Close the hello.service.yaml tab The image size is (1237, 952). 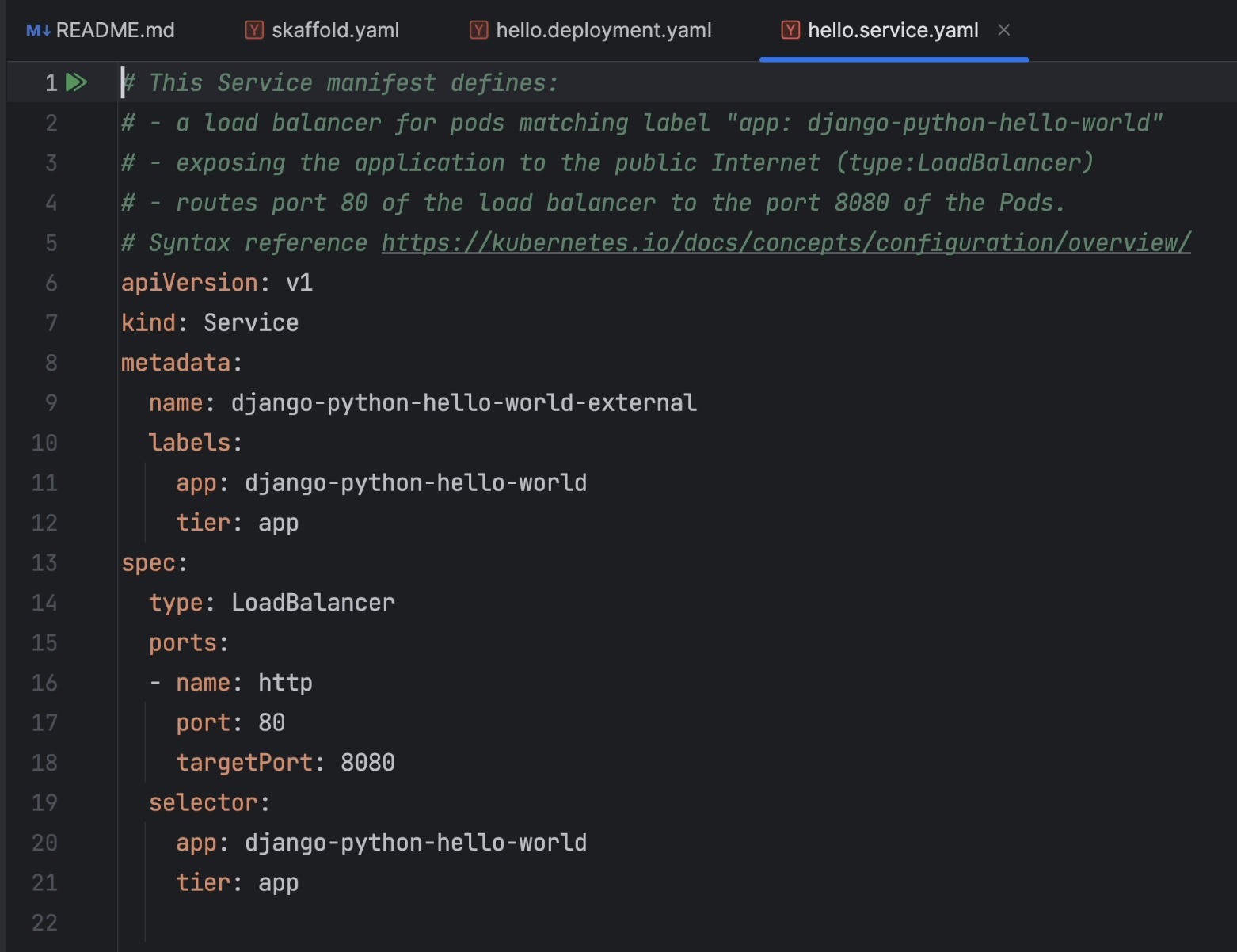tap(1003, 30)
